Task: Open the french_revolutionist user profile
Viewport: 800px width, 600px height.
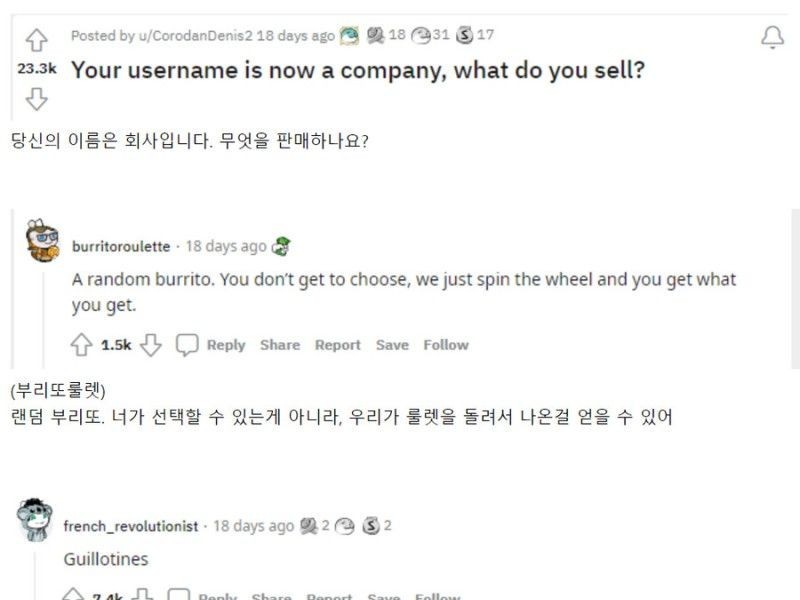Action: [x=132, y=526]
